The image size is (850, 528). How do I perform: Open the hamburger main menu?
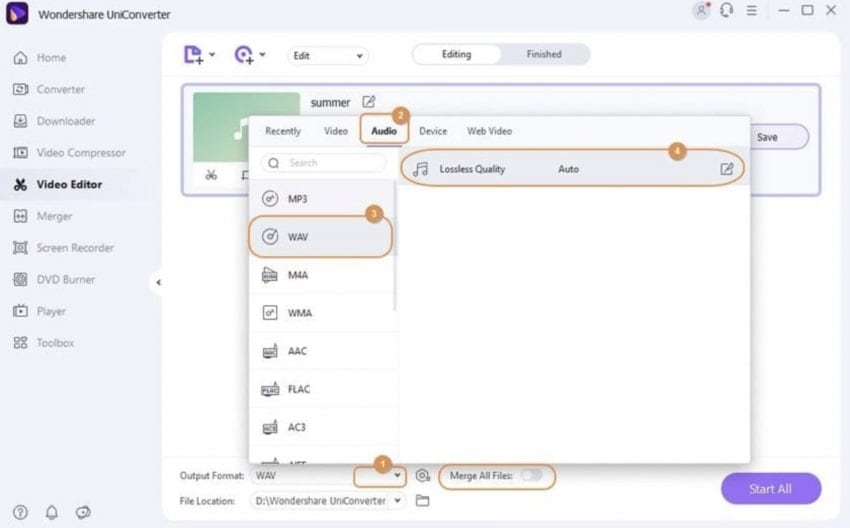(x=752, y=10)
